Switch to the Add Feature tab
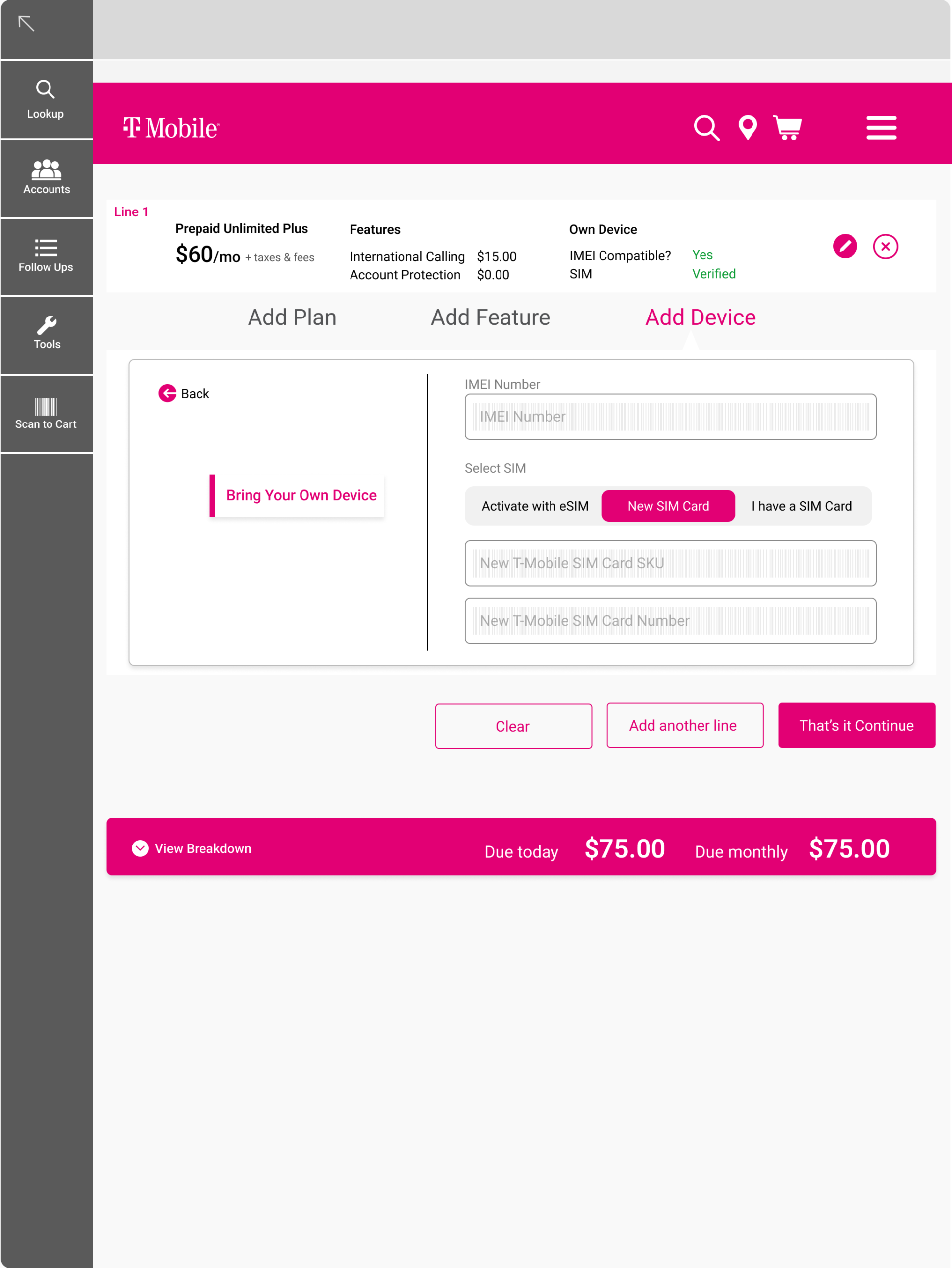 tap(490, 317)
